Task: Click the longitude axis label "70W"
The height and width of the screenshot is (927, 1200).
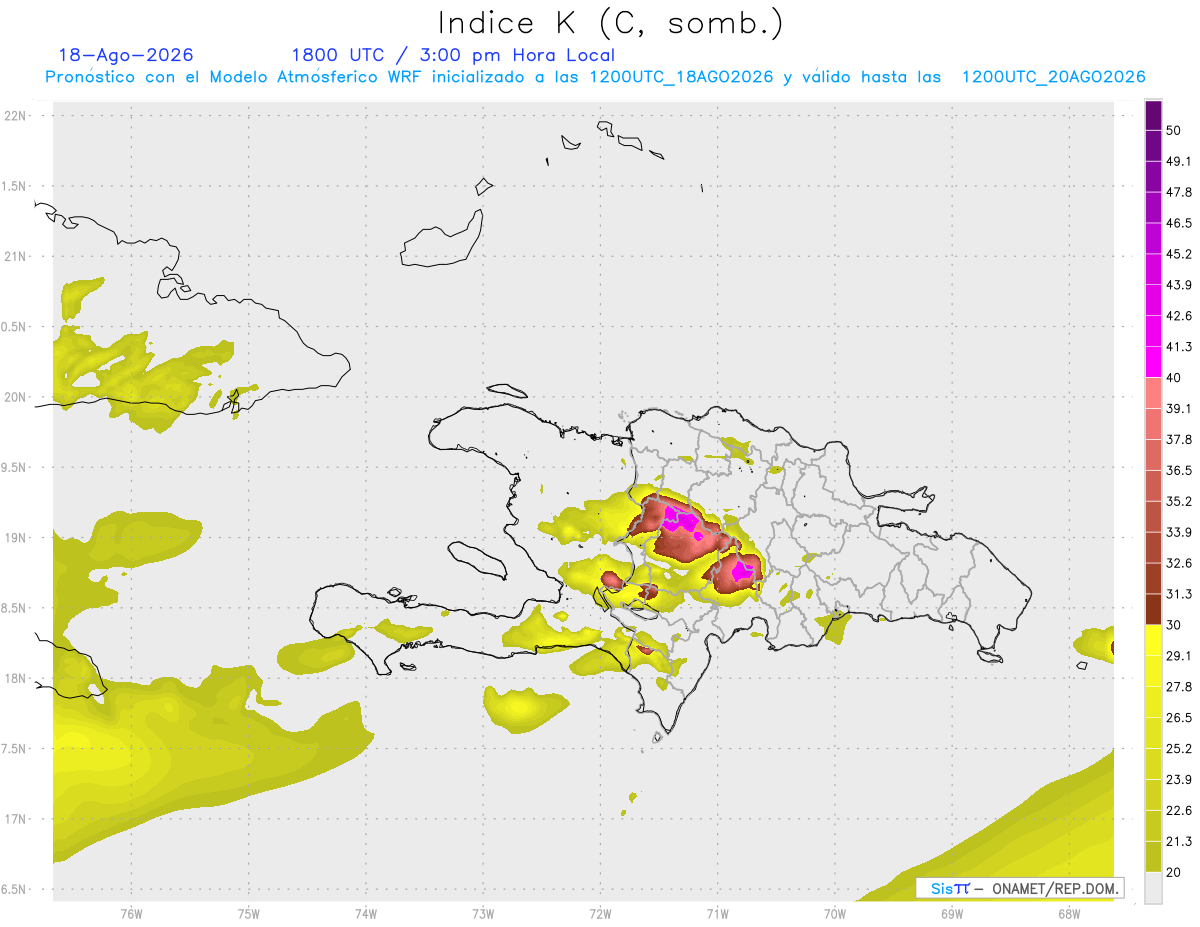Action: [834, 914]
